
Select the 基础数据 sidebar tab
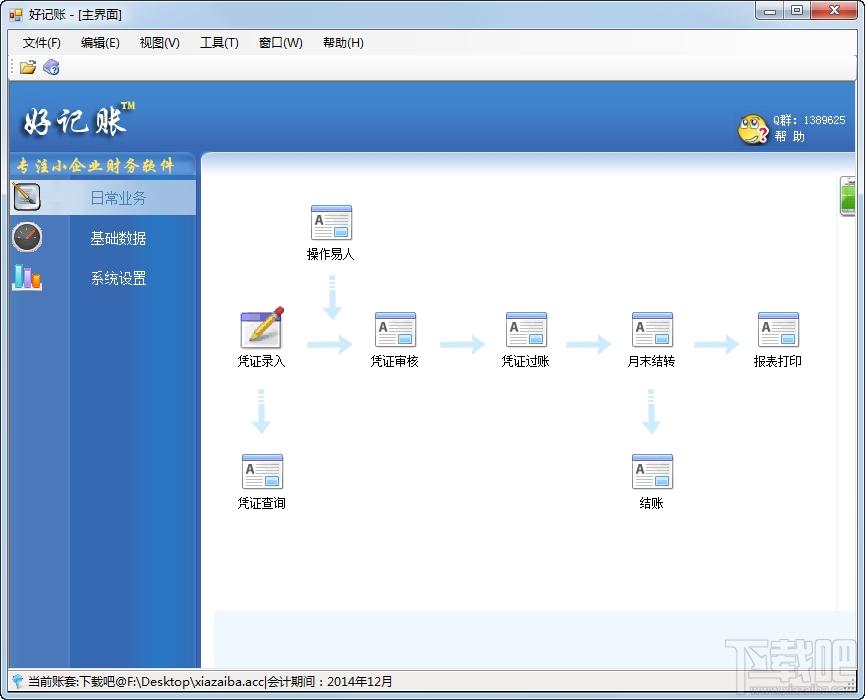[118, 238]
